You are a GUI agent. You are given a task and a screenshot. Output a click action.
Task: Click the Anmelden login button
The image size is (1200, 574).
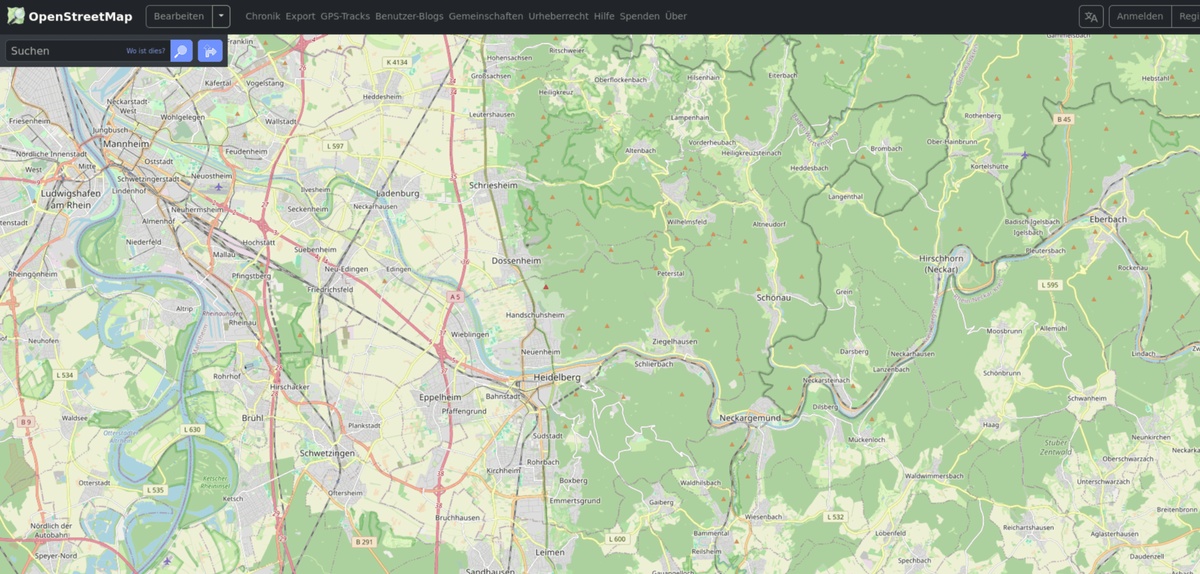point(1139,17)
